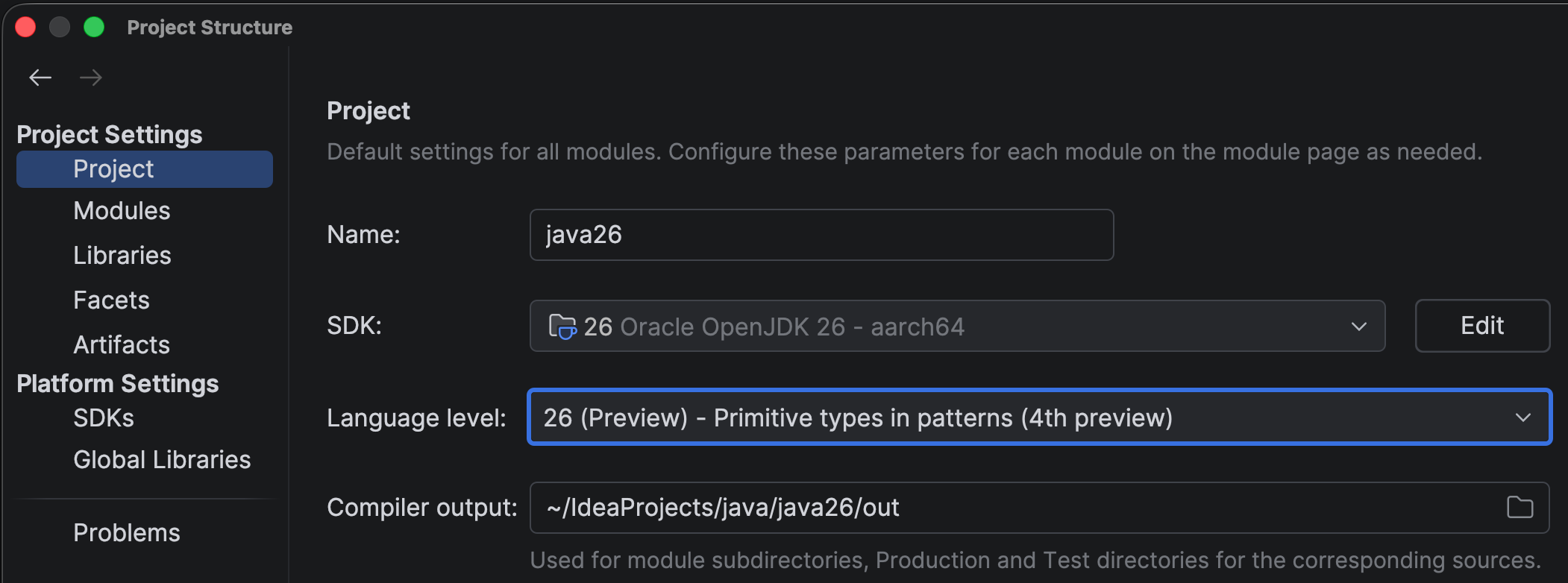Open the SDK dropdown chevron
1568x583 pixels.
coord(1358,327)
